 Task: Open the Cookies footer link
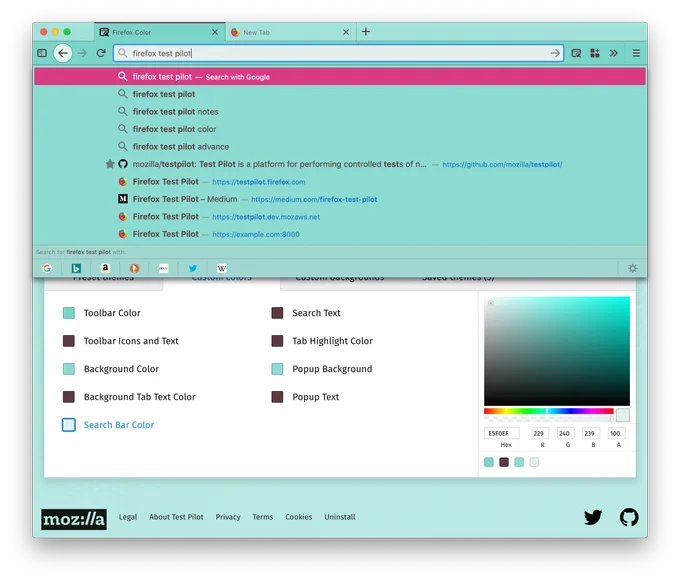click(299, 517)
